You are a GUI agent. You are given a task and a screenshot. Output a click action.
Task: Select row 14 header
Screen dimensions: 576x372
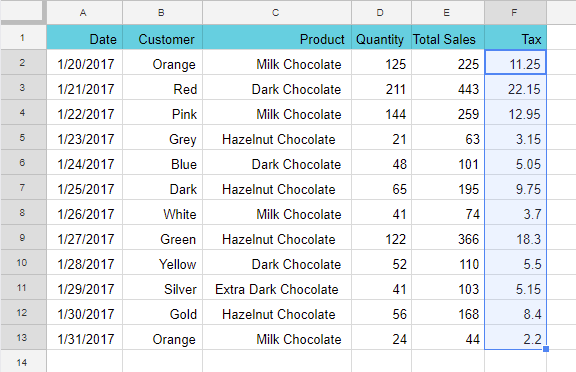click(x=23, y=362)
